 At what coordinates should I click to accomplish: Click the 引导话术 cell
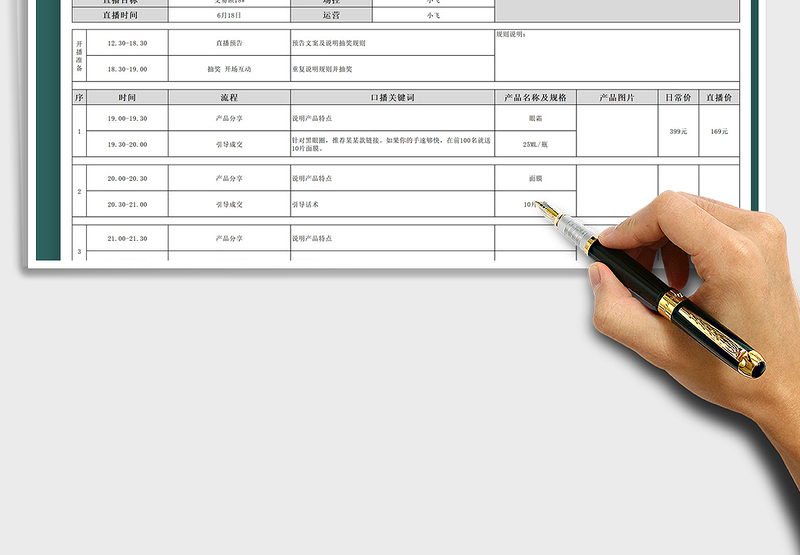(392, 204)
